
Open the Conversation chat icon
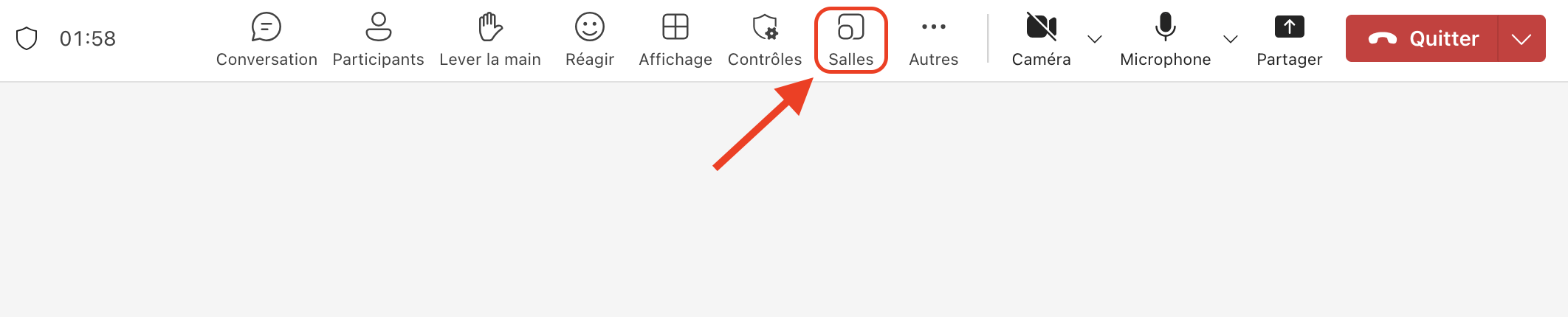tap(267, 27)
